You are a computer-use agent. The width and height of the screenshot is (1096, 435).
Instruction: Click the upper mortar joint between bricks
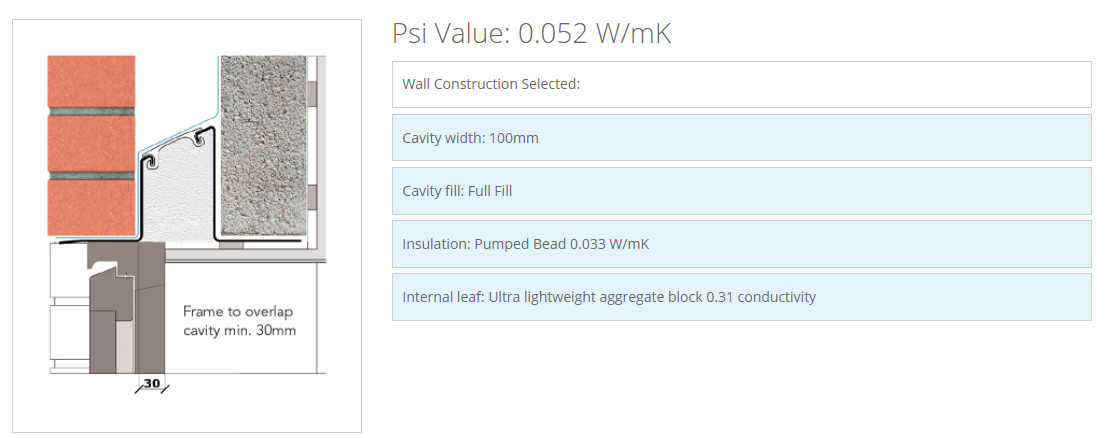(x=91, y=112)
